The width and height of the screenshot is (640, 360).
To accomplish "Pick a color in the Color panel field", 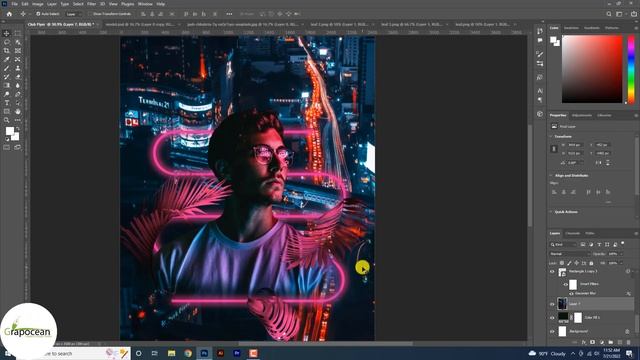I will 592,69.
